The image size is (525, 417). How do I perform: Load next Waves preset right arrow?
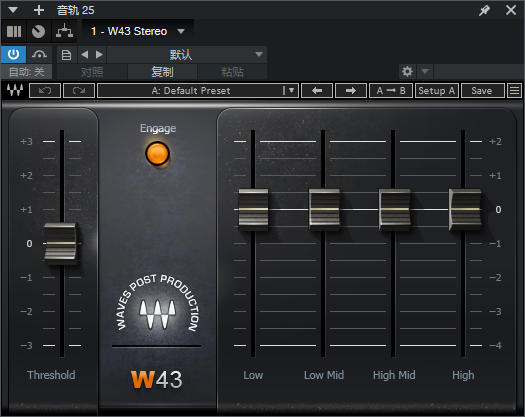point(351,91)
